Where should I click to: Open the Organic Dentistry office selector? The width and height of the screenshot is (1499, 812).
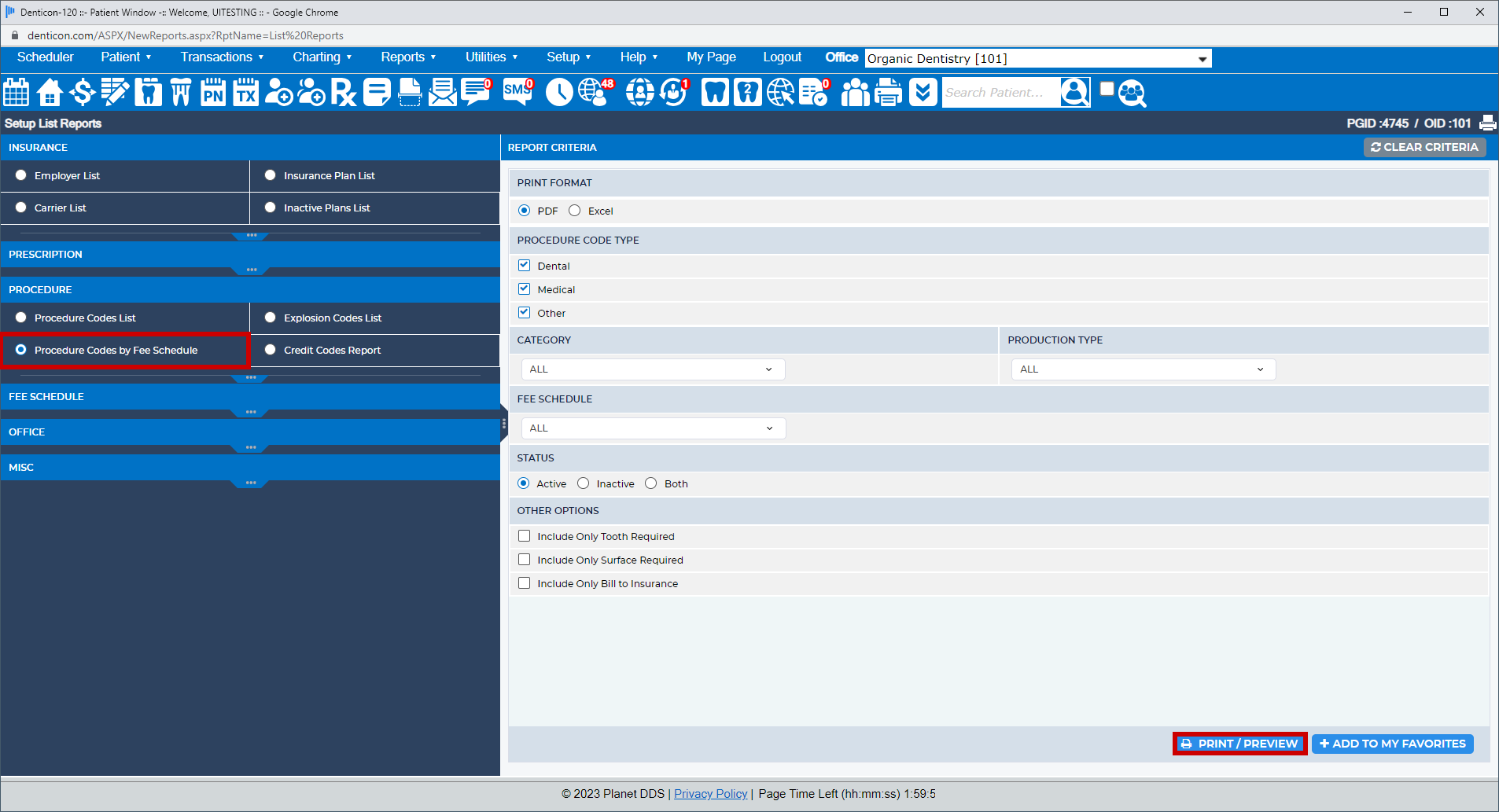pyautogui.click(x=1037, y=58)
